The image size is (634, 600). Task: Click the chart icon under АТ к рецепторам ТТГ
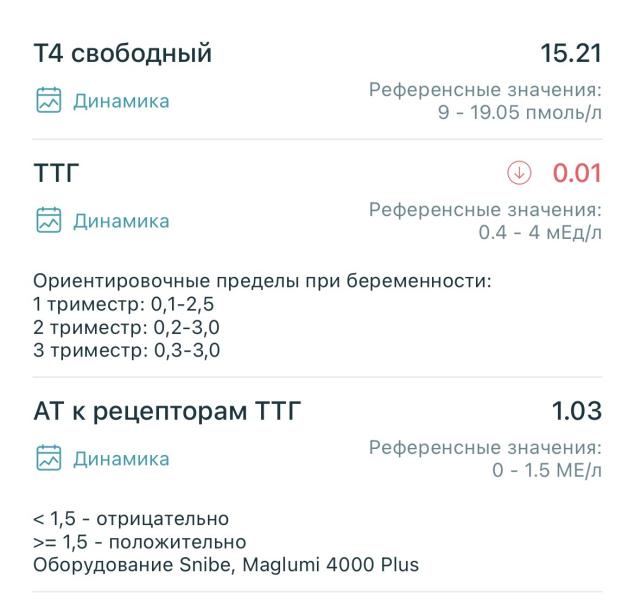(49, 458)
